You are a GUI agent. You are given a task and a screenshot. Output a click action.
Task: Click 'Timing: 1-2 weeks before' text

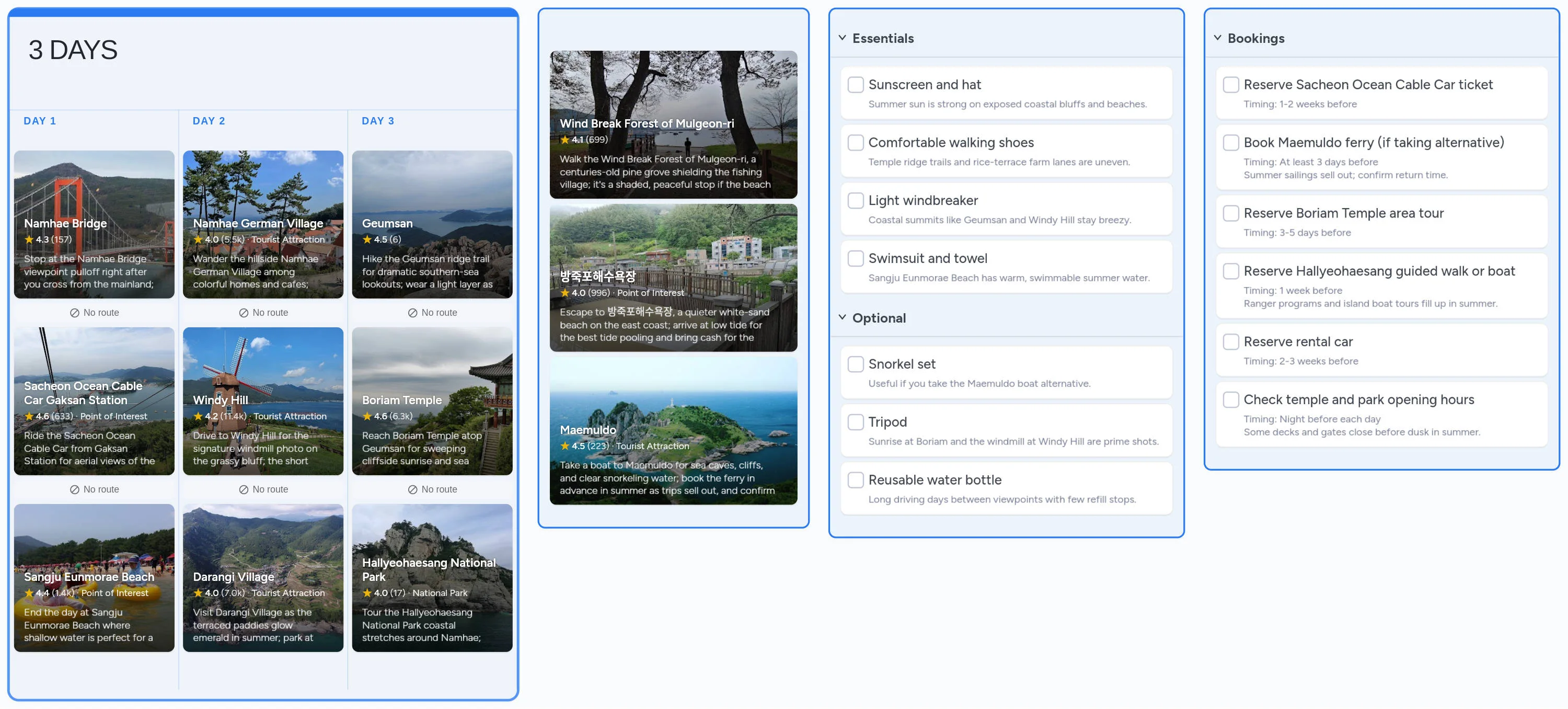pos(1300,104)
